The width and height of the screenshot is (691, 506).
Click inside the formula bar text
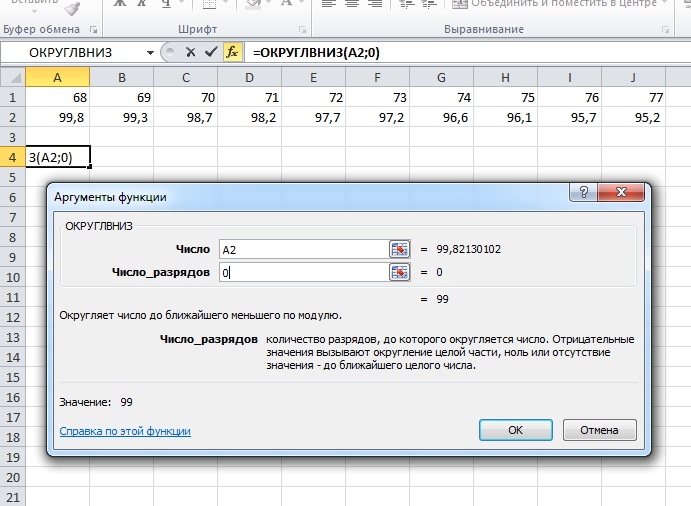coord(316,53)
